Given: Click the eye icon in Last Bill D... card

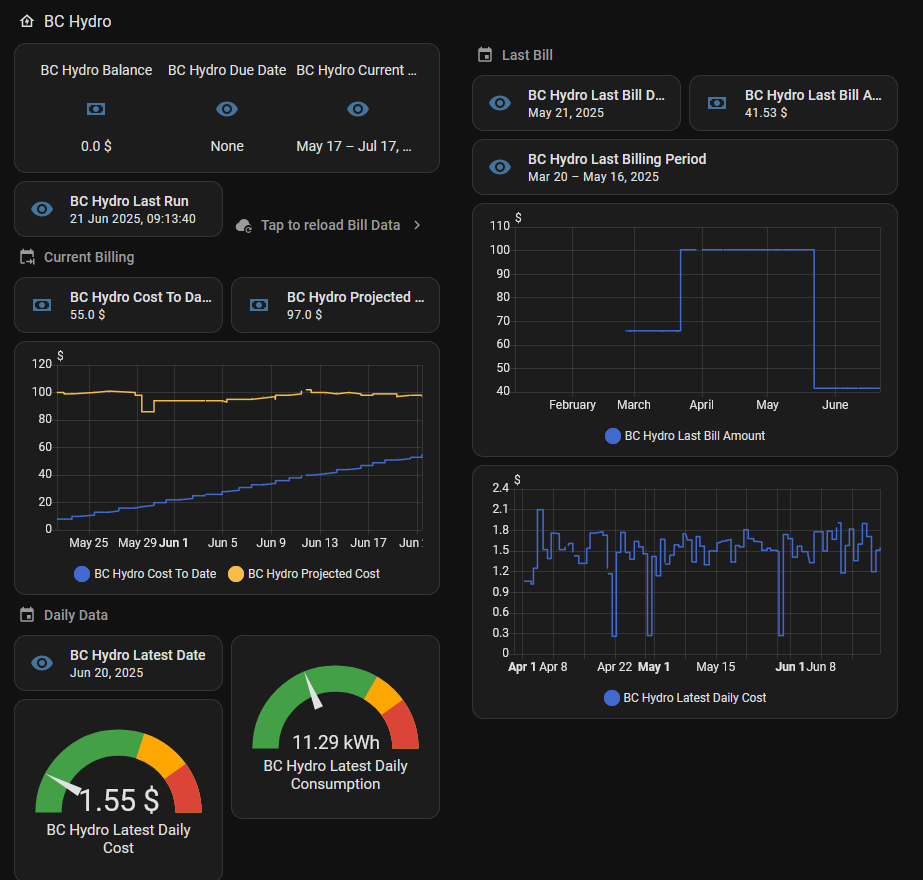Looking at the screenshot, I should click(x=500, y=103).
